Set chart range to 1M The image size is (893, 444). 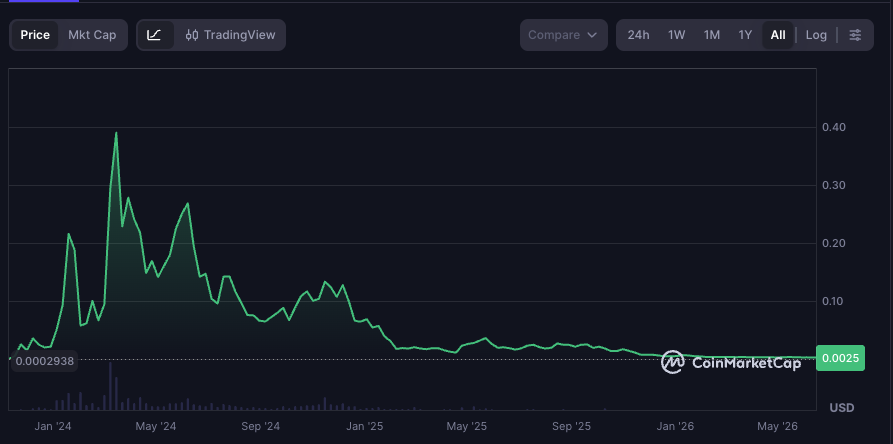(x=712, y=35)
